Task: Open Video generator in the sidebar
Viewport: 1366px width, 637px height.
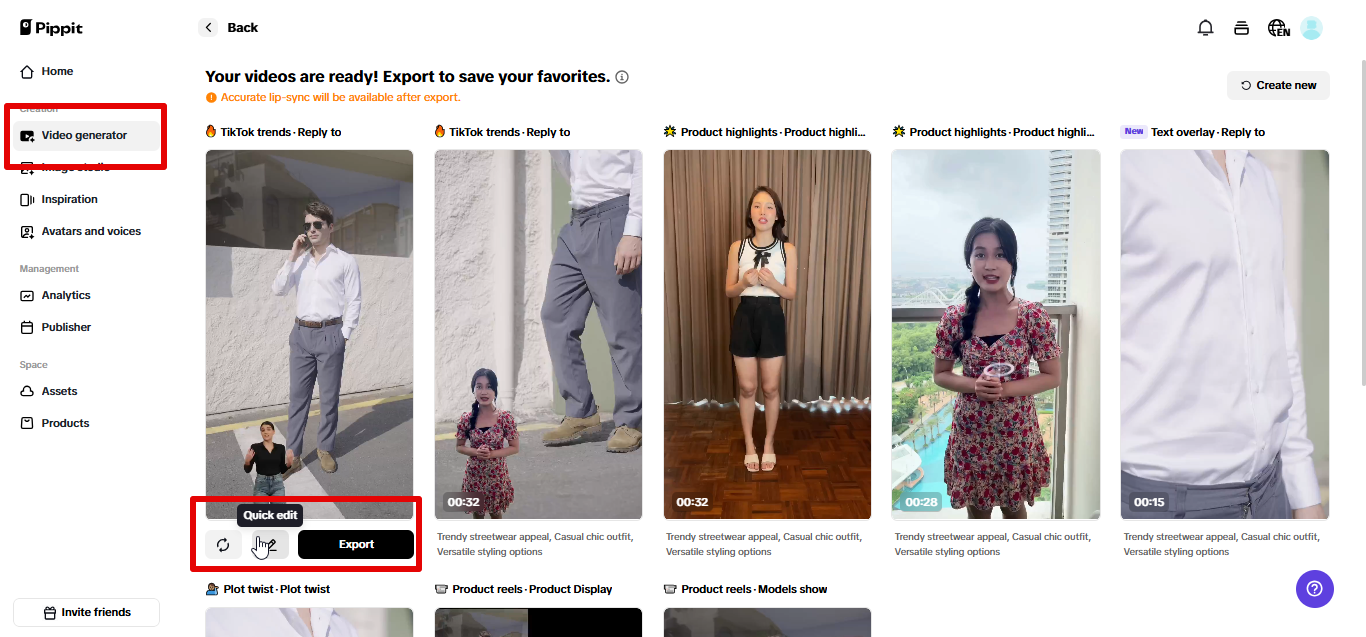Action: [x=85, y=135]
